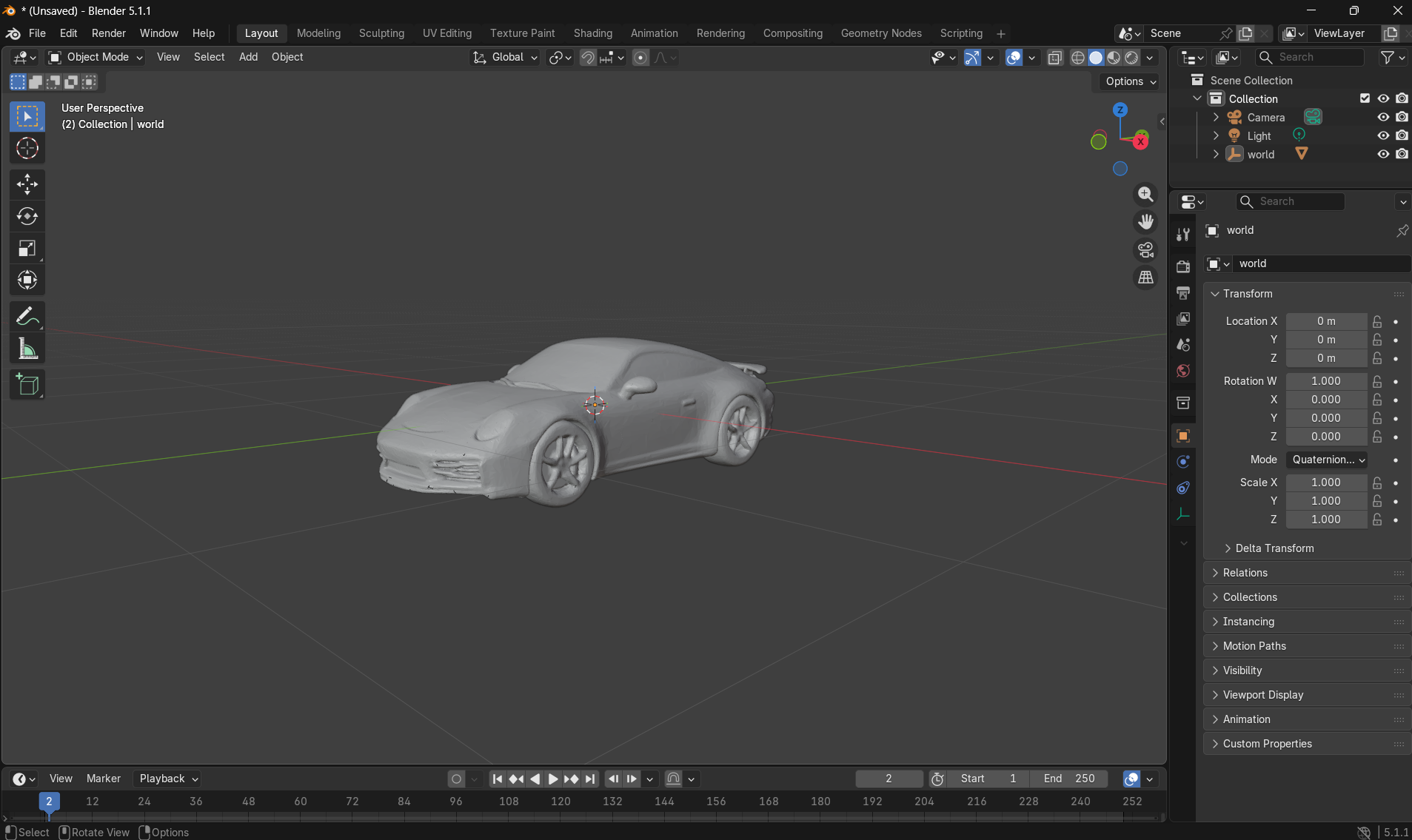Click the Scale X value field

[x=1326, y=483]
